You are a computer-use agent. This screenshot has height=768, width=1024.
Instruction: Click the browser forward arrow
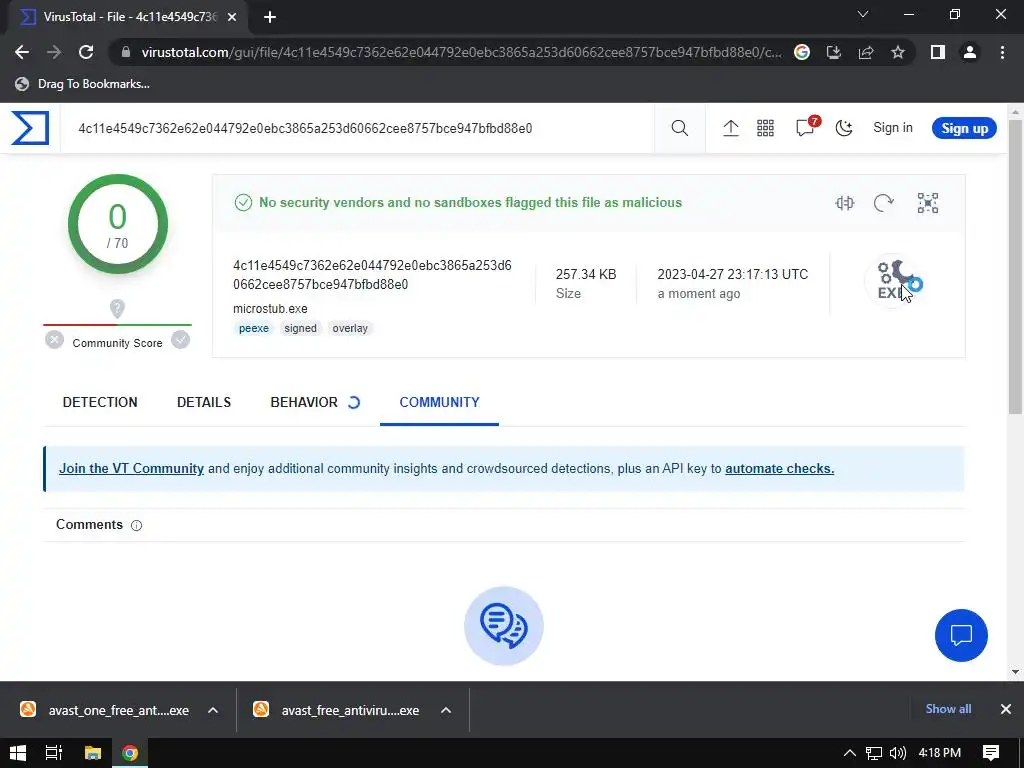(x=54, y=52)
